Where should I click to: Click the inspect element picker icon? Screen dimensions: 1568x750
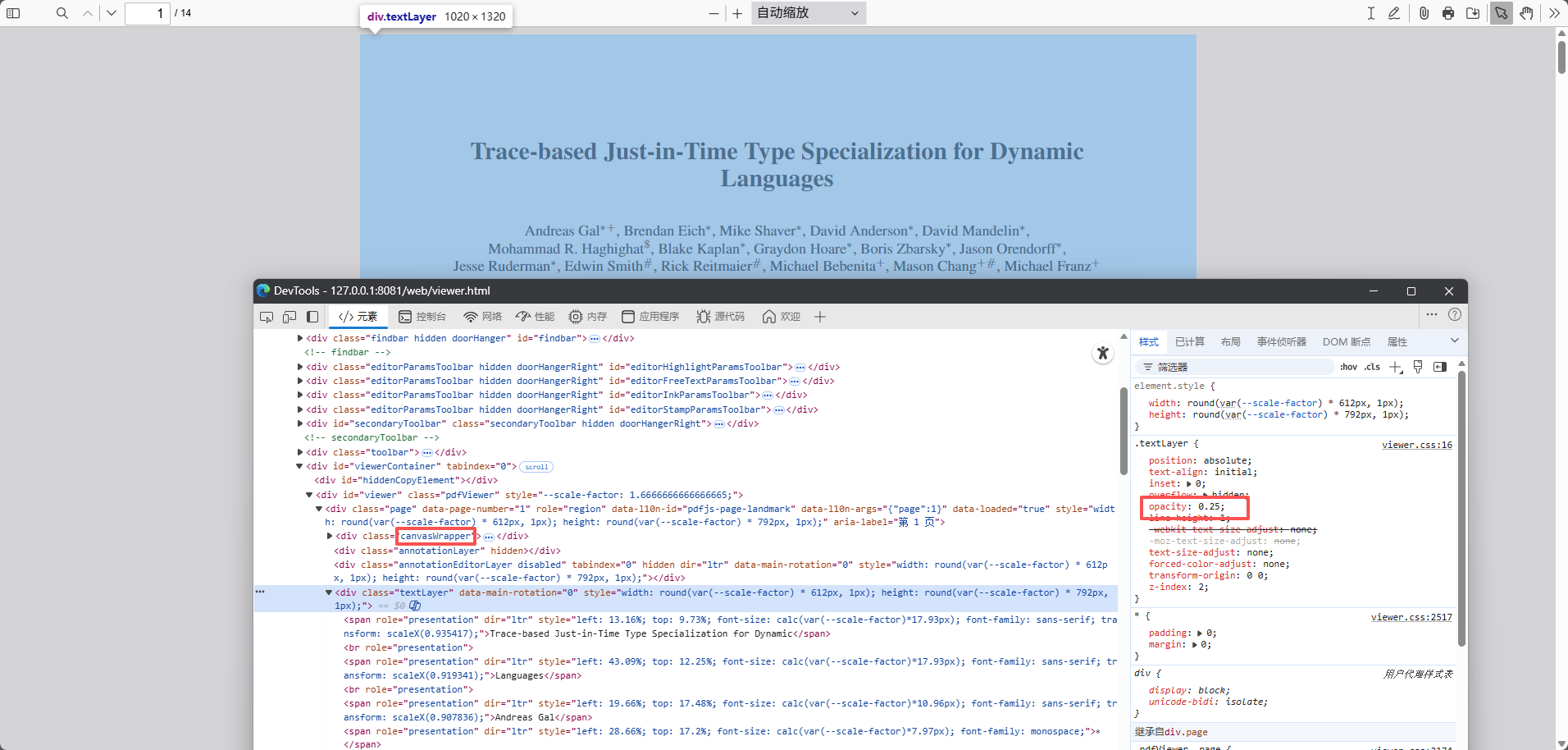(x=267, y=317)
